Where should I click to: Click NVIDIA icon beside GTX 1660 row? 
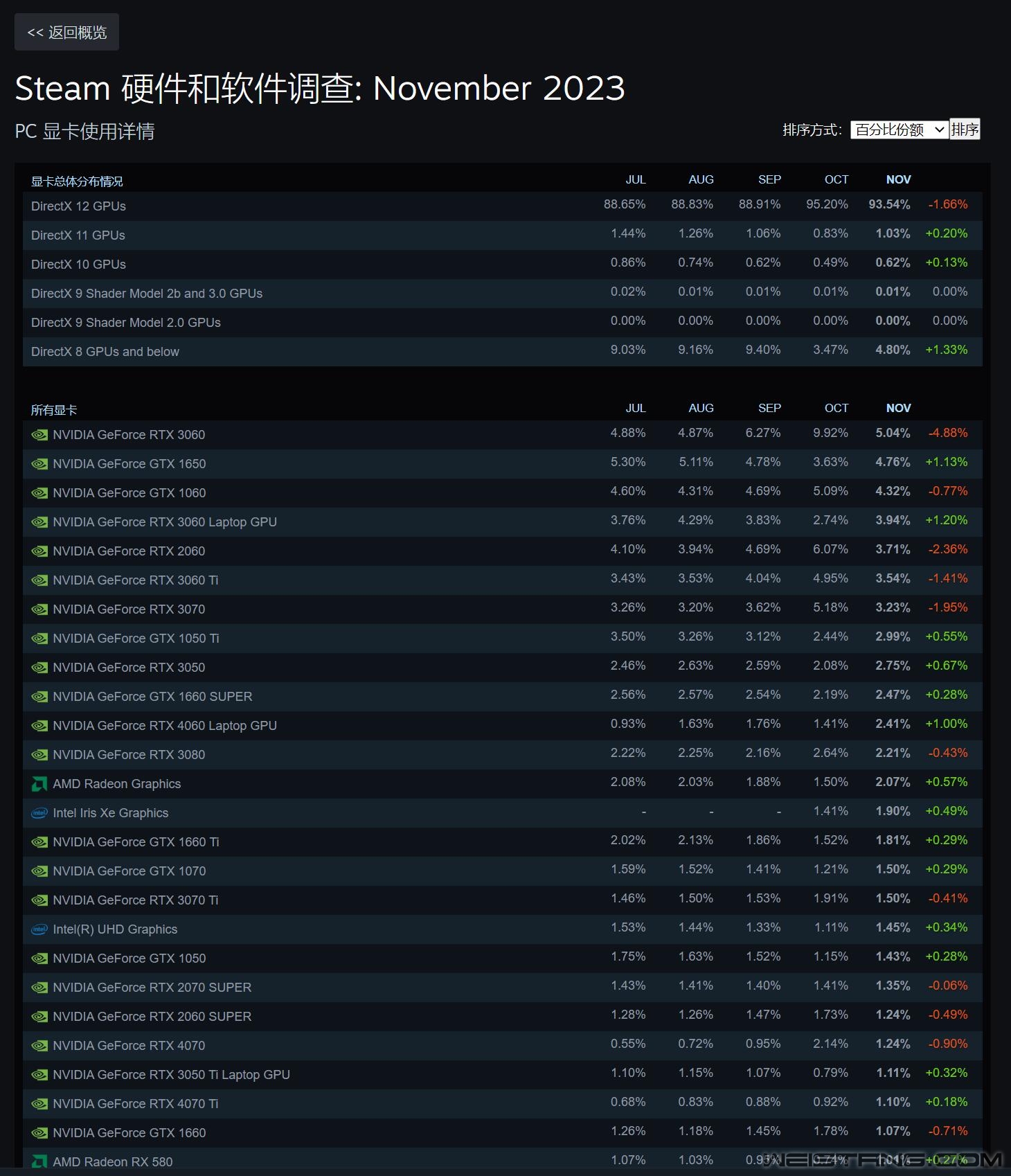39,1133
